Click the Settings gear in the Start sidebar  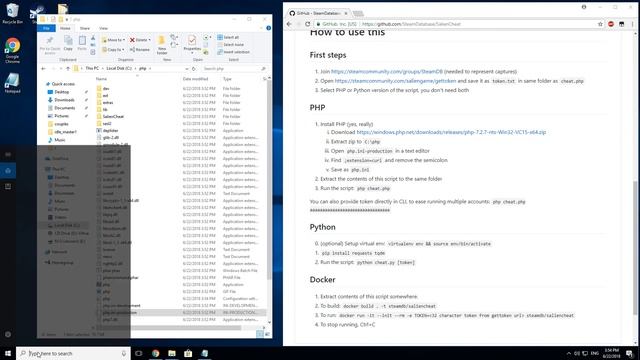tap(8, 334)
